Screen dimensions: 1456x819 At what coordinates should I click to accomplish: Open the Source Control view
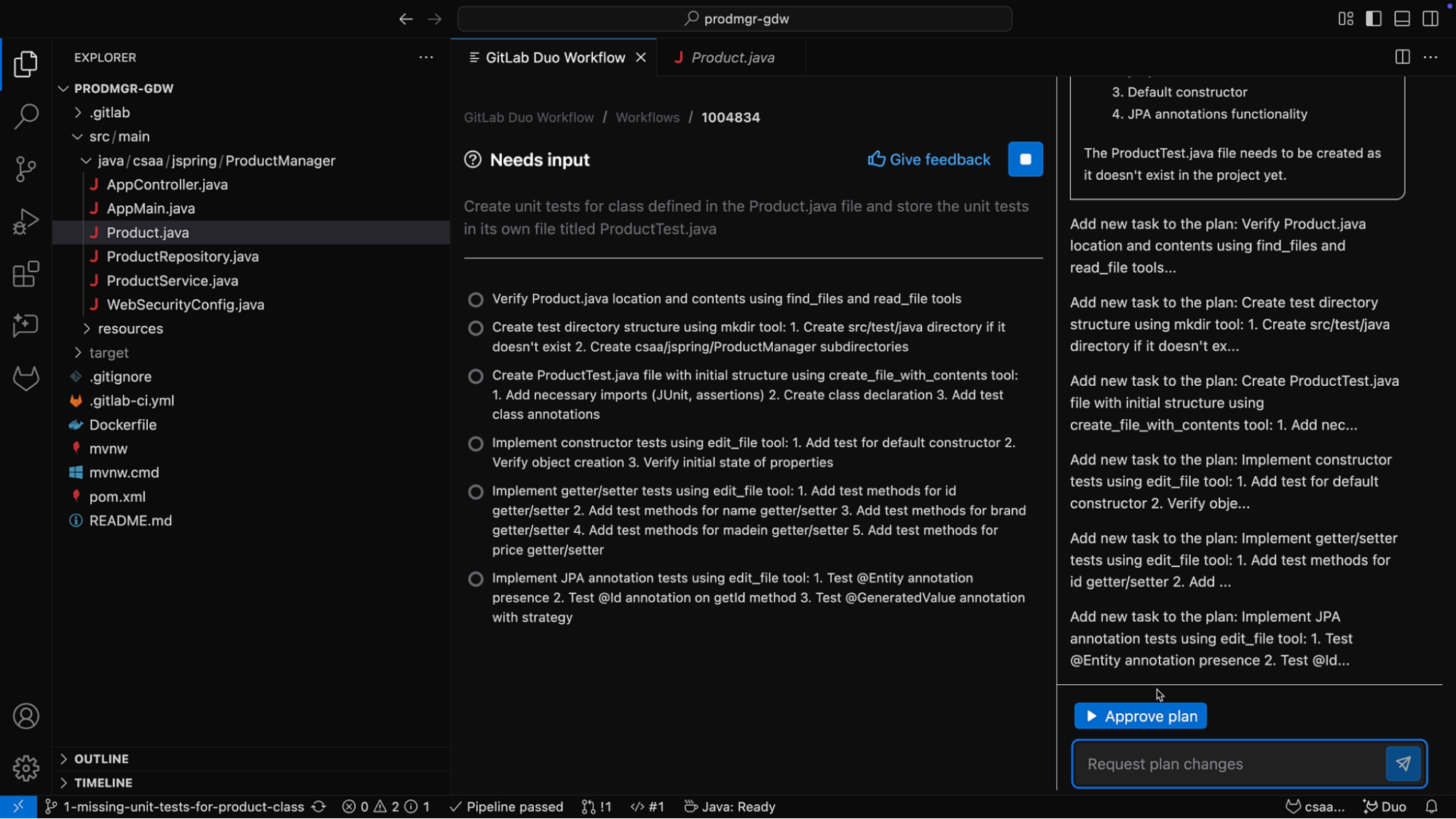25,168
